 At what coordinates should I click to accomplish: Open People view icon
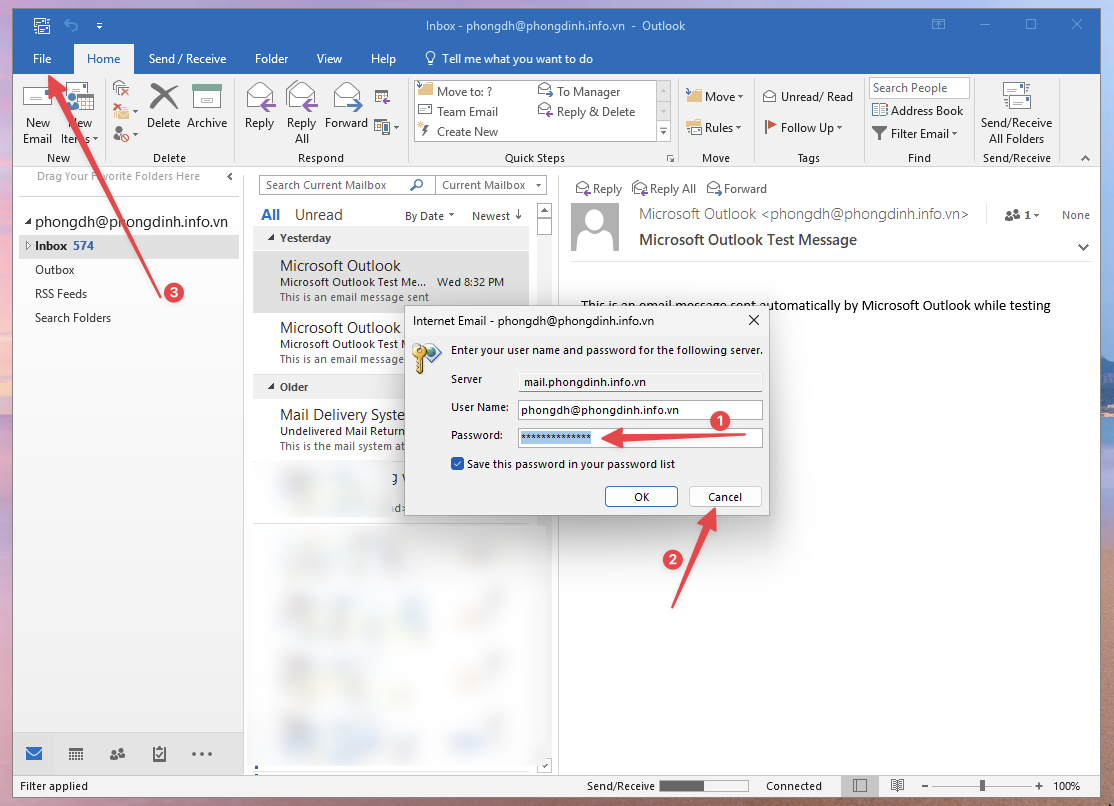tap(117, 753)
